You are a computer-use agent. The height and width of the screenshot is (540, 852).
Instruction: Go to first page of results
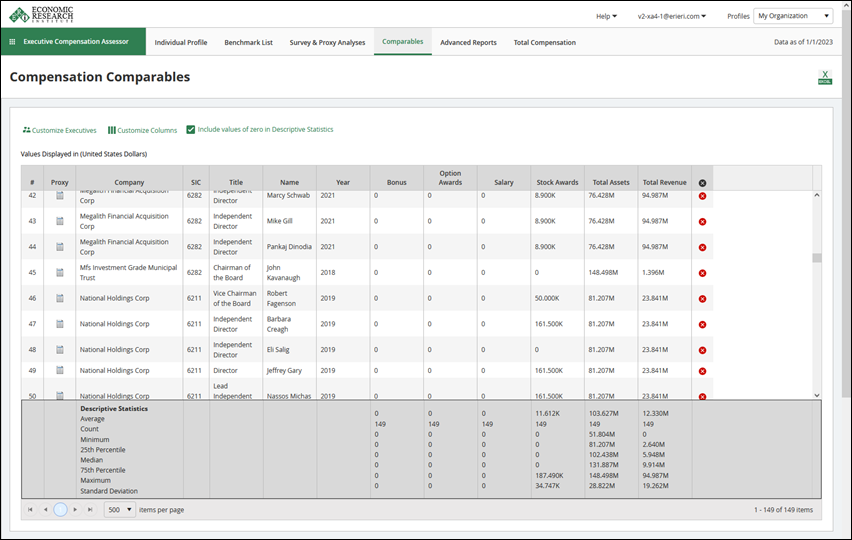coord(30,510)
